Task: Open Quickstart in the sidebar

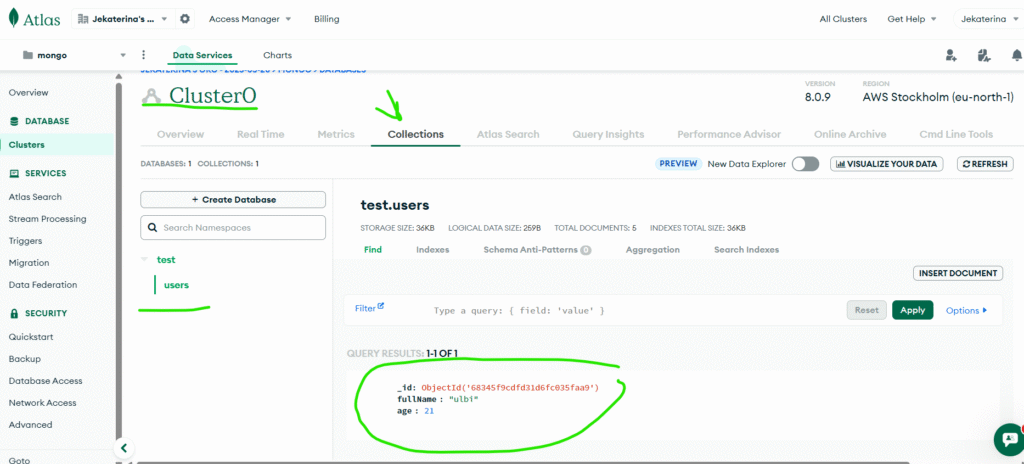Action: click(31, 337)
